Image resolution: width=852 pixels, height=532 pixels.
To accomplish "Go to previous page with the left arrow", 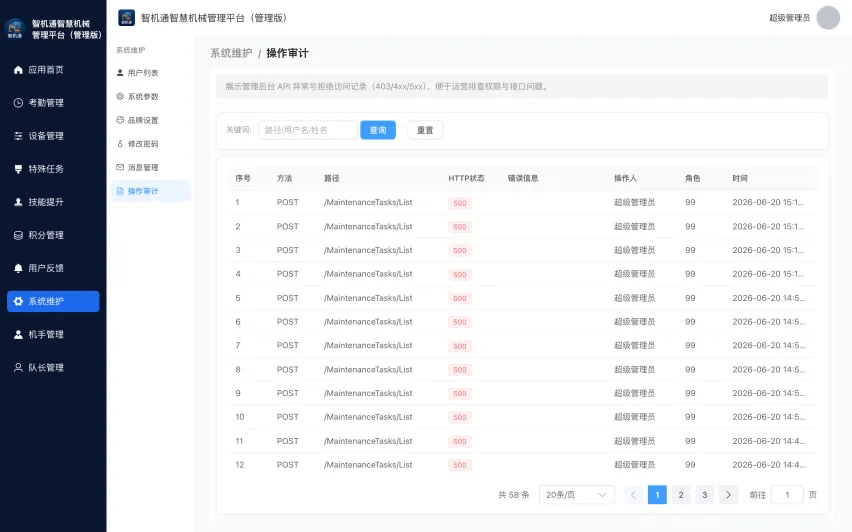I will pos(633,495).
